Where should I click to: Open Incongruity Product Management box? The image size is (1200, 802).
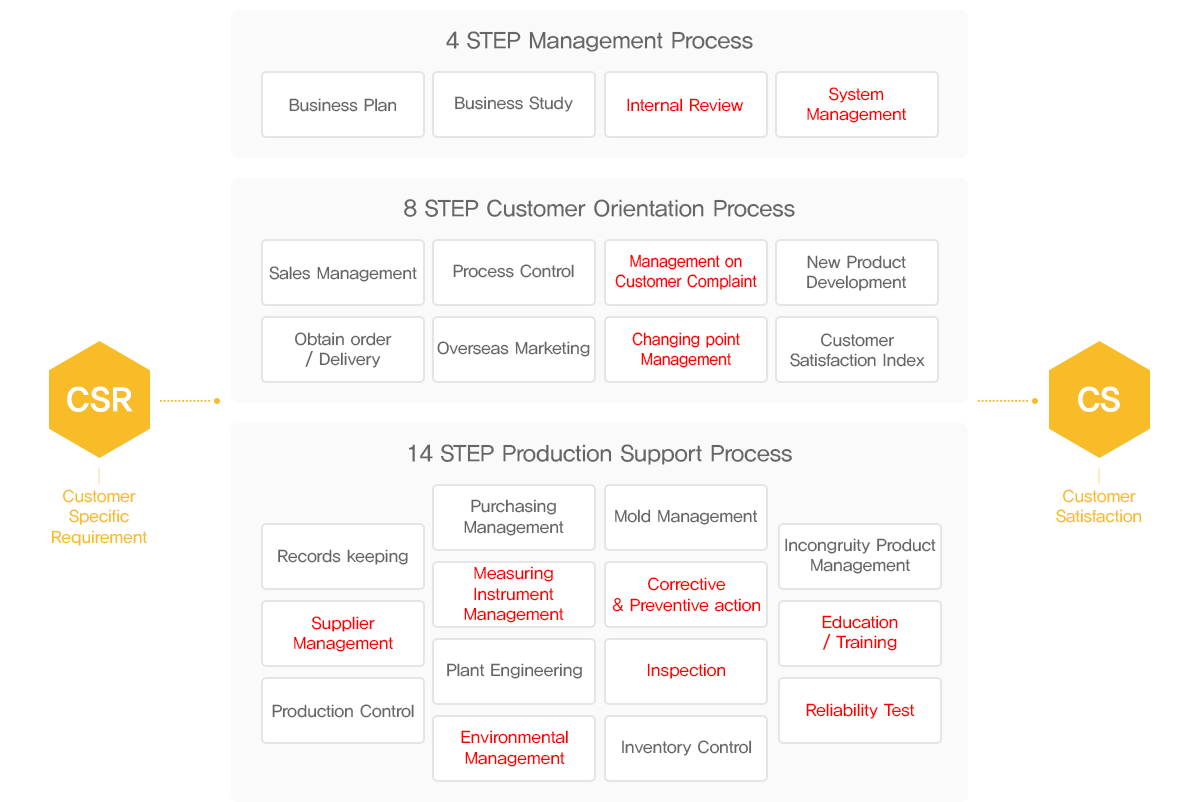pos(860,556)
